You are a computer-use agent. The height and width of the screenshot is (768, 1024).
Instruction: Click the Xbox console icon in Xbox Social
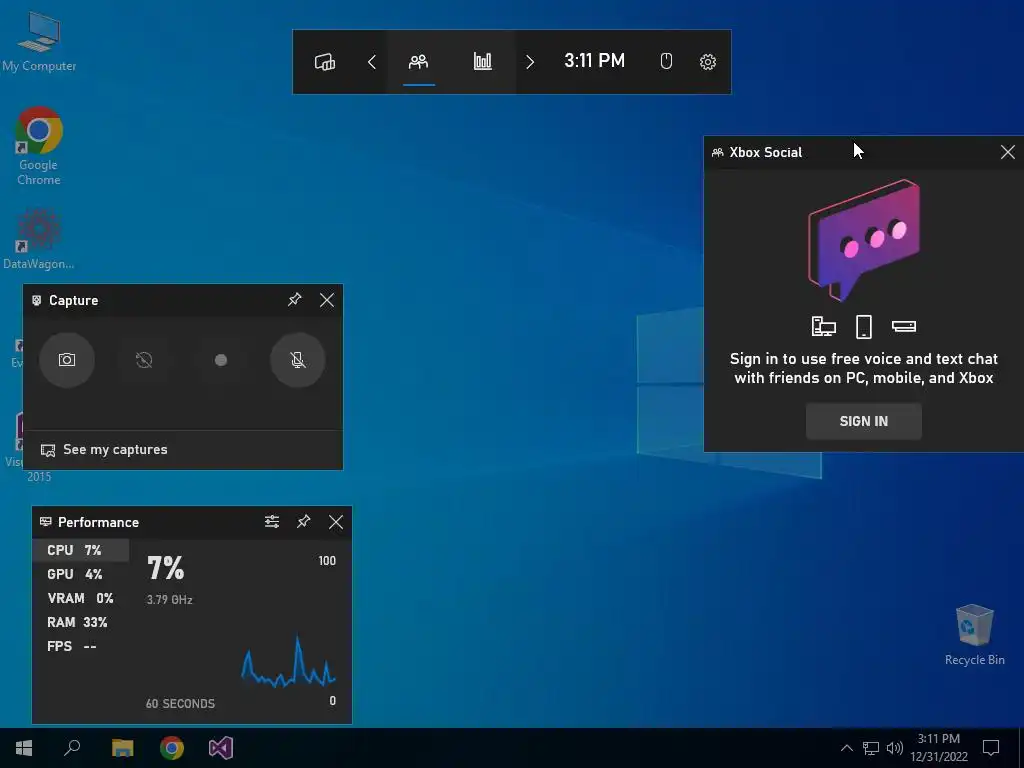coord(904,326)
